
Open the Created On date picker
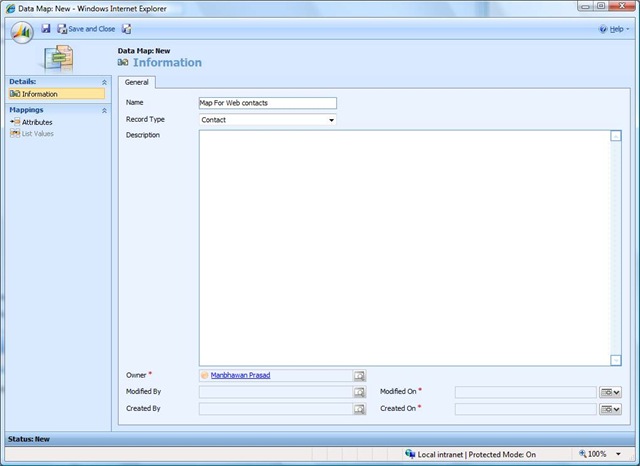(x=610, y=409)
